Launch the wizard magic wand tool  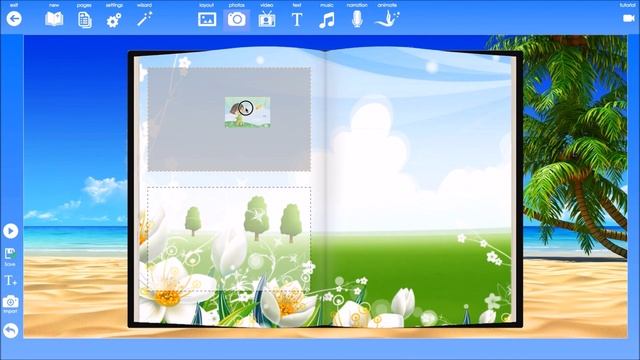coord(144,19)
